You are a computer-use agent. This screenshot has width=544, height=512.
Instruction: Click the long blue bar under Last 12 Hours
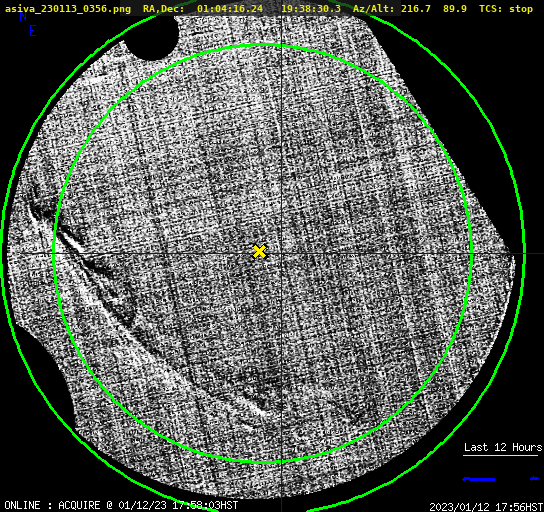pos(479,479)
